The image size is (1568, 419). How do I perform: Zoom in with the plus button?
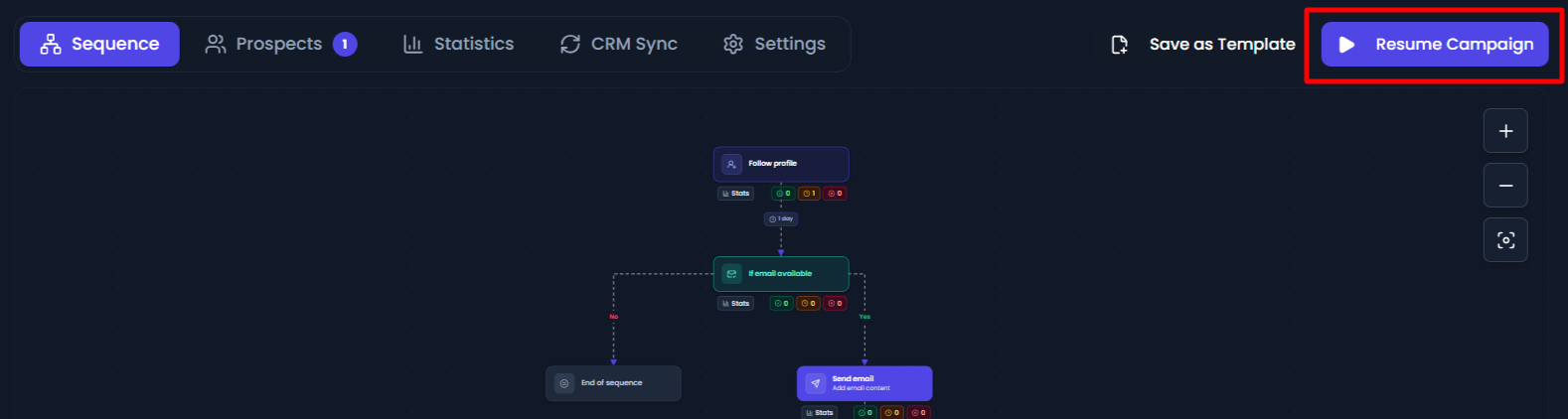click(1505, 131)
